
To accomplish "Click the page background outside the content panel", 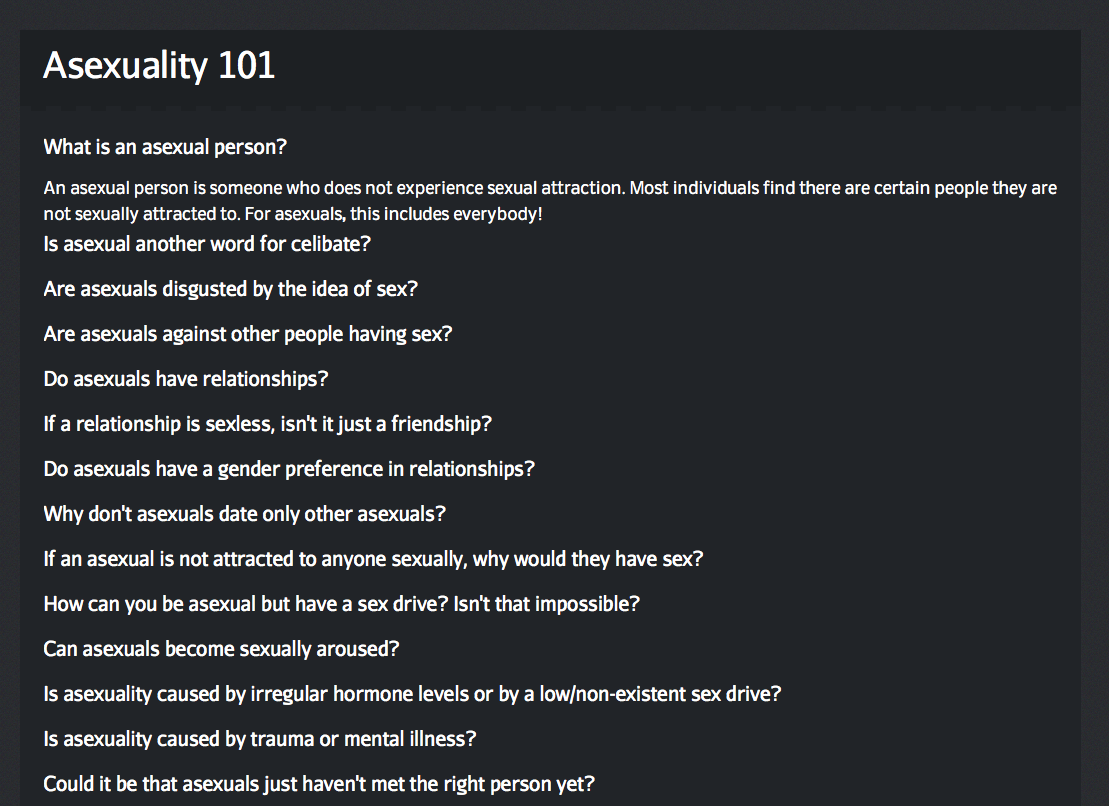I will [x=1095, y=400].
